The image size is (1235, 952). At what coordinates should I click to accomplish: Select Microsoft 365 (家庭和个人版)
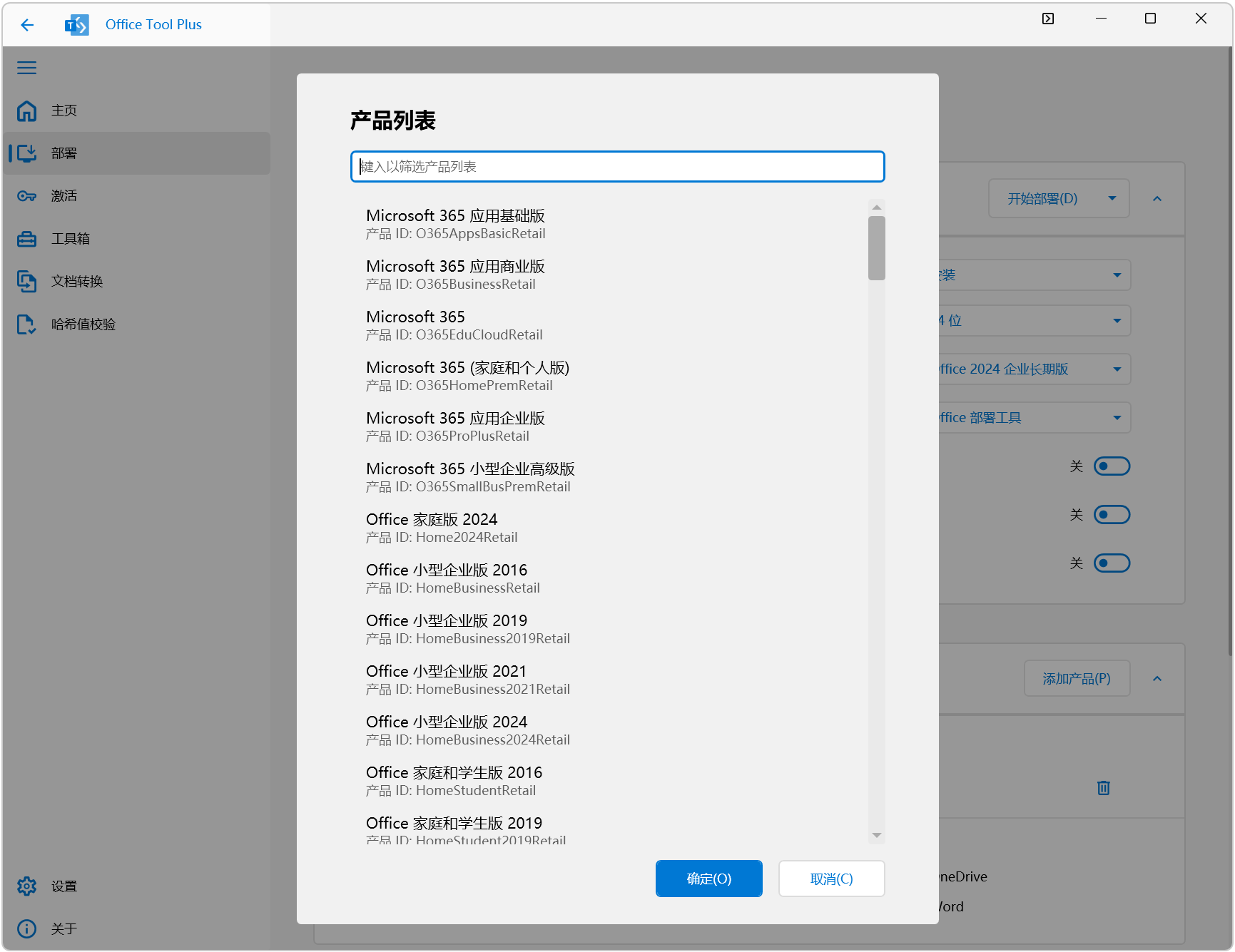[x=610, y=376]
